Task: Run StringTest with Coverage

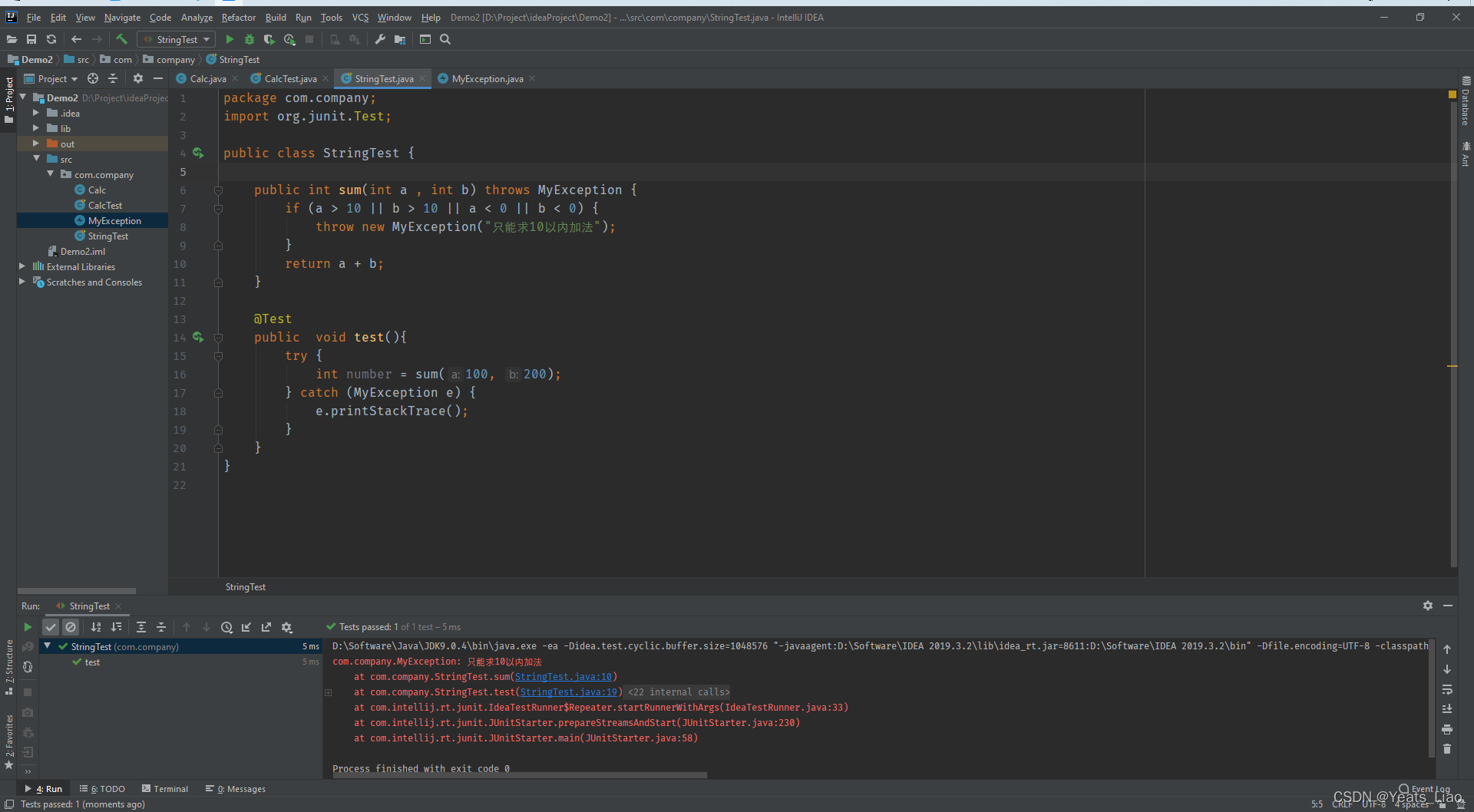Action: [269, 39]
